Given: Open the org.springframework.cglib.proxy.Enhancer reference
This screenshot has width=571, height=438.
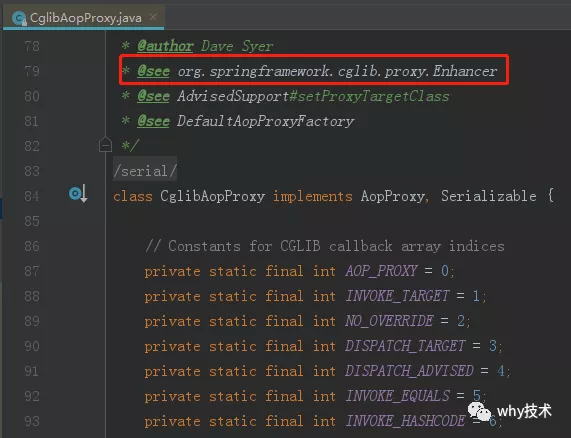Looking at the screenshot, I should coord(337,71).
